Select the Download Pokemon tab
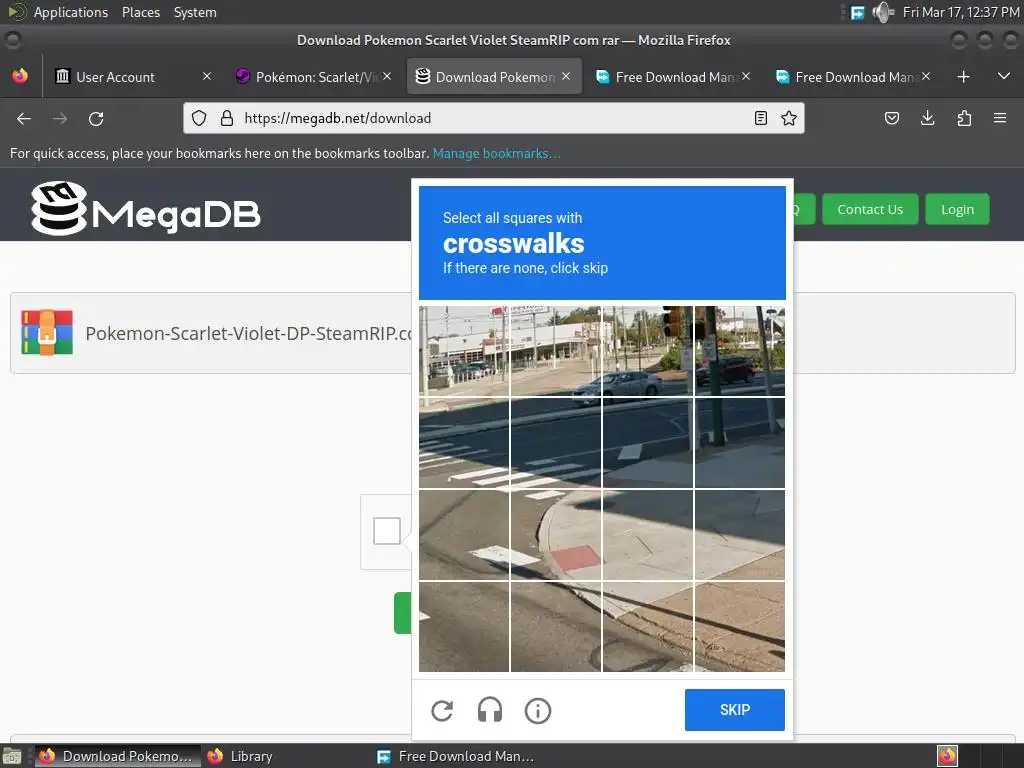Screen dimensions: 1024x768 (494, 76)
